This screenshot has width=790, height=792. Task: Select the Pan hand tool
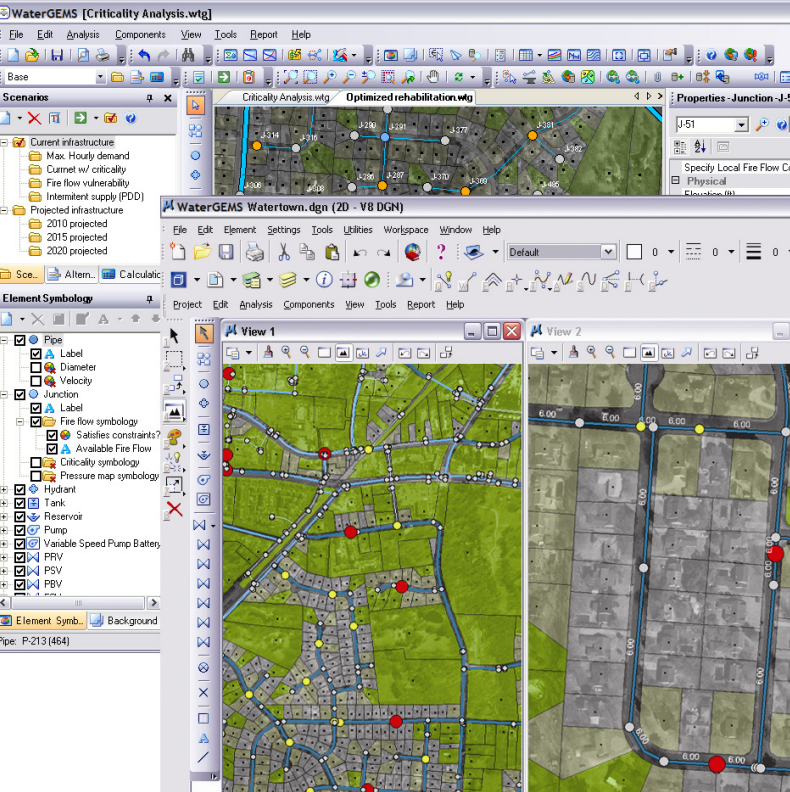coord(433,77)
